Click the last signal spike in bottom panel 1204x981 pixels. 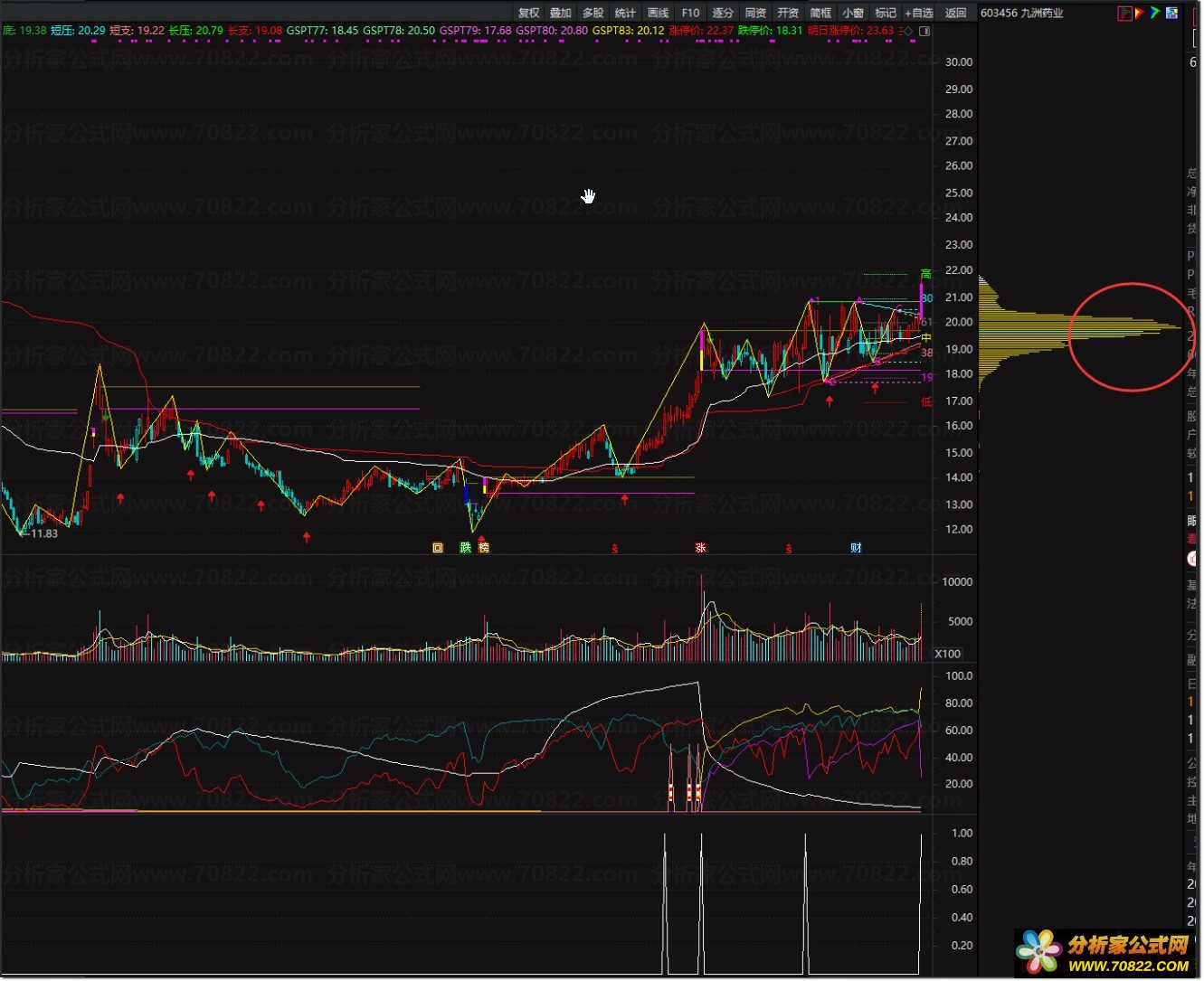point(921,904)
